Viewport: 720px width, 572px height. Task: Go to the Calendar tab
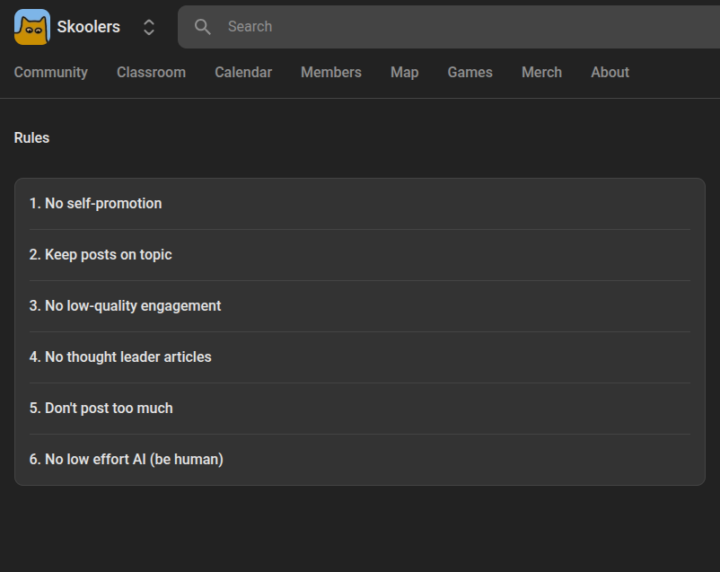243,72
